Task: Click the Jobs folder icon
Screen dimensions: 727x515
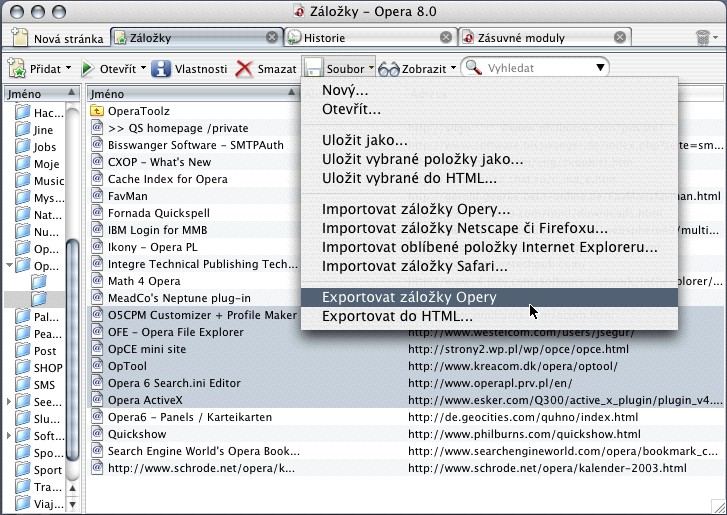Action: pyautogui.click(x=22, y=146)
